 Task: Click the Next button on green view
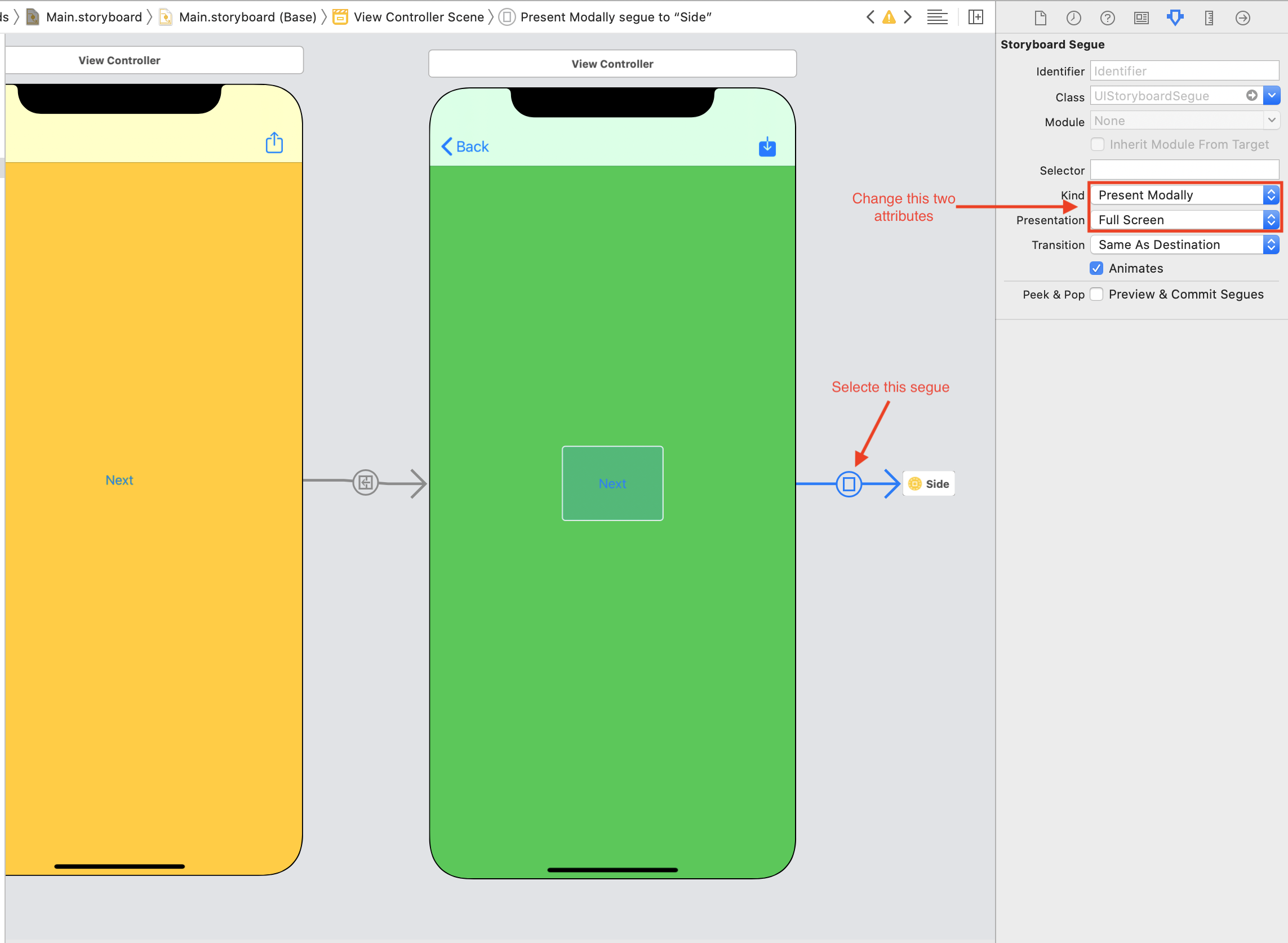tap(612, 483)
